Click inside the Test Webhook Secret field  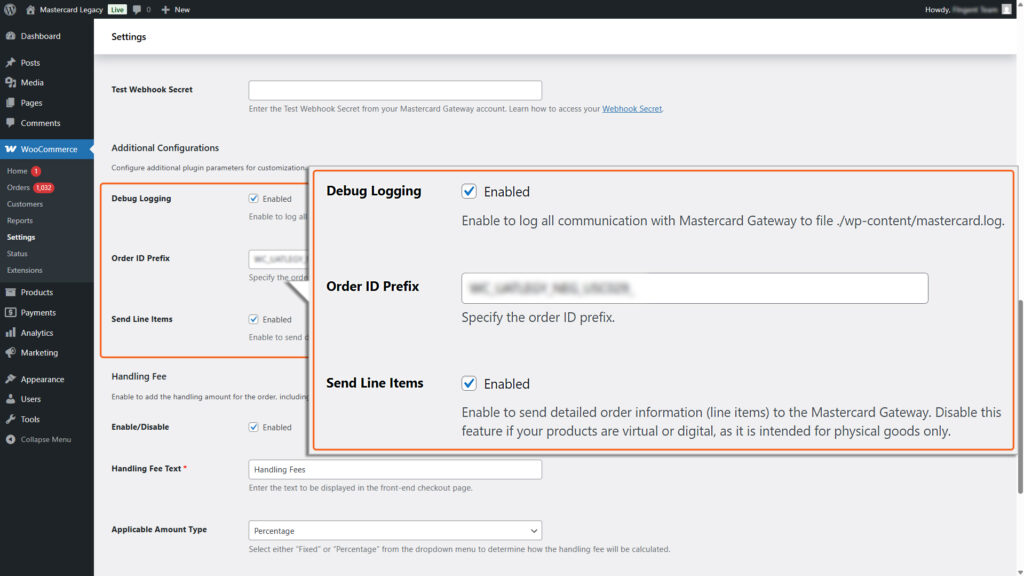click(x=394, y=89)
